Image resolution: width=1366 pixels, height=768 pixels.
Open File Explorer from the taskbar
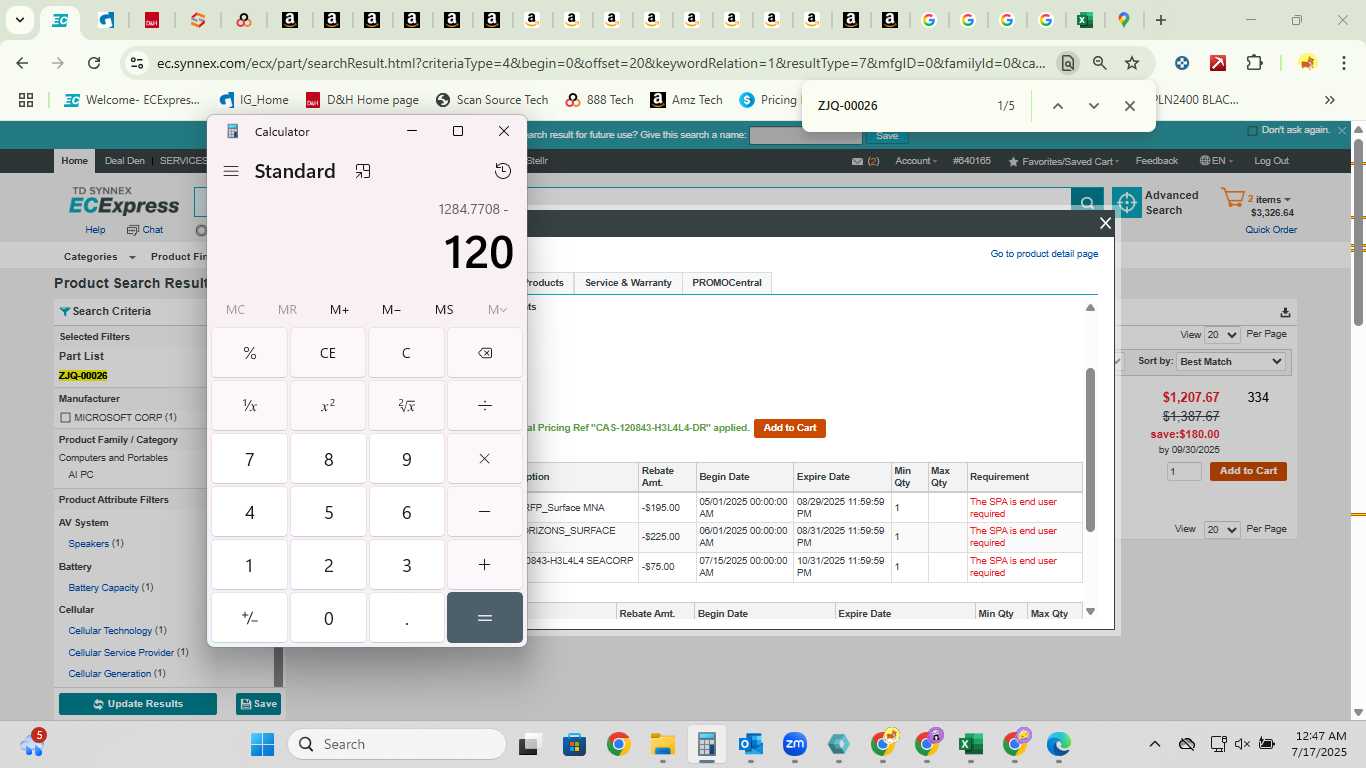pos(662,744)
